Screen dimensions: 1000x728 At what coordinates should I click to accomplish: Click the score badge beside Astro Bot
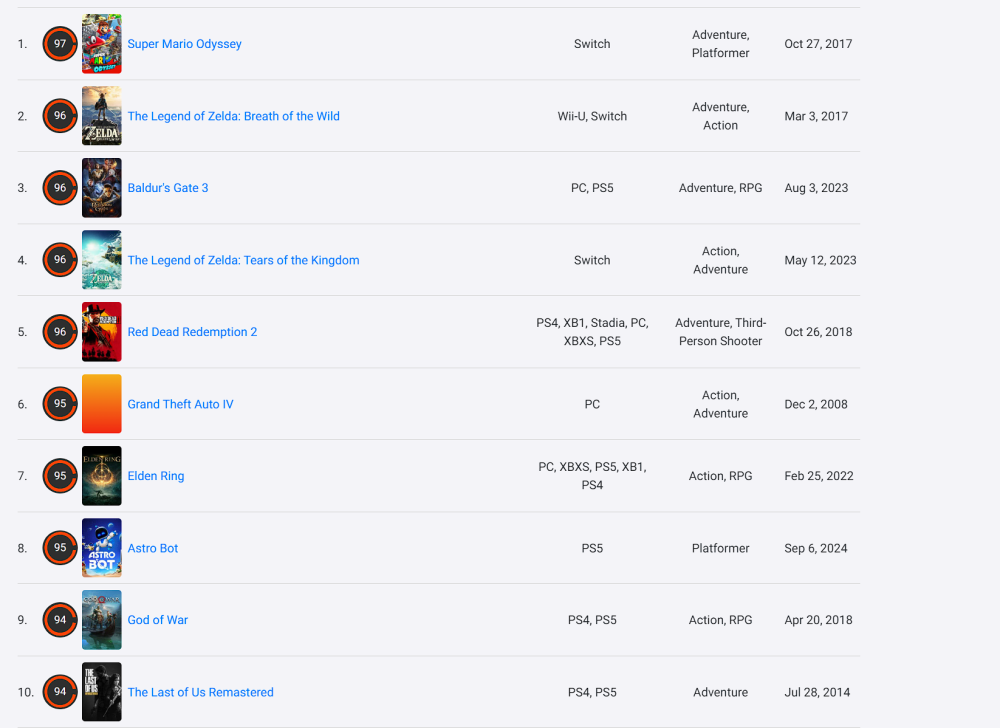click(60, 548)
